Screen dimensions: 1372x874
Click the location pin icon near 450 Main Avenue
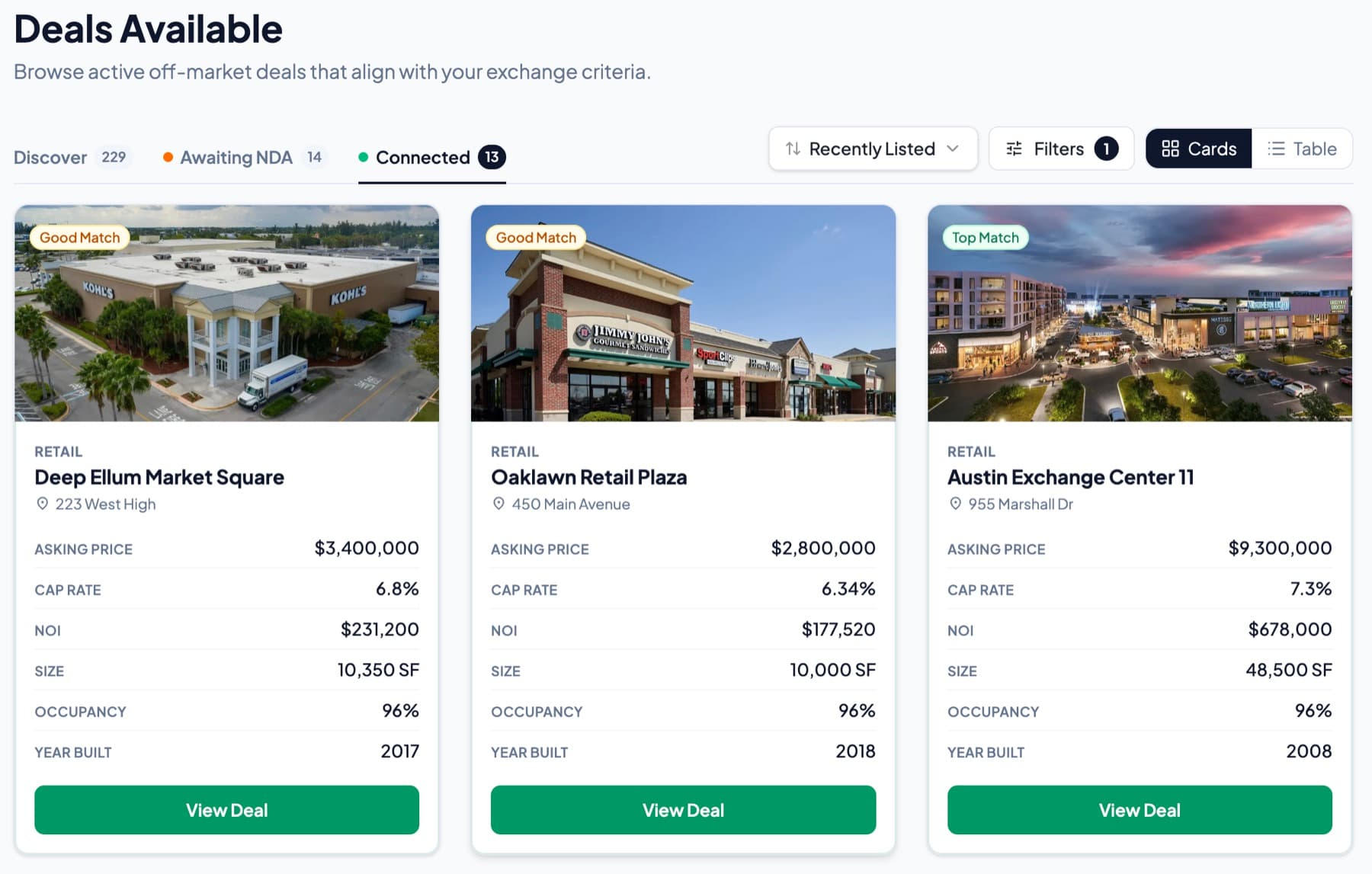tap(499, 504)
